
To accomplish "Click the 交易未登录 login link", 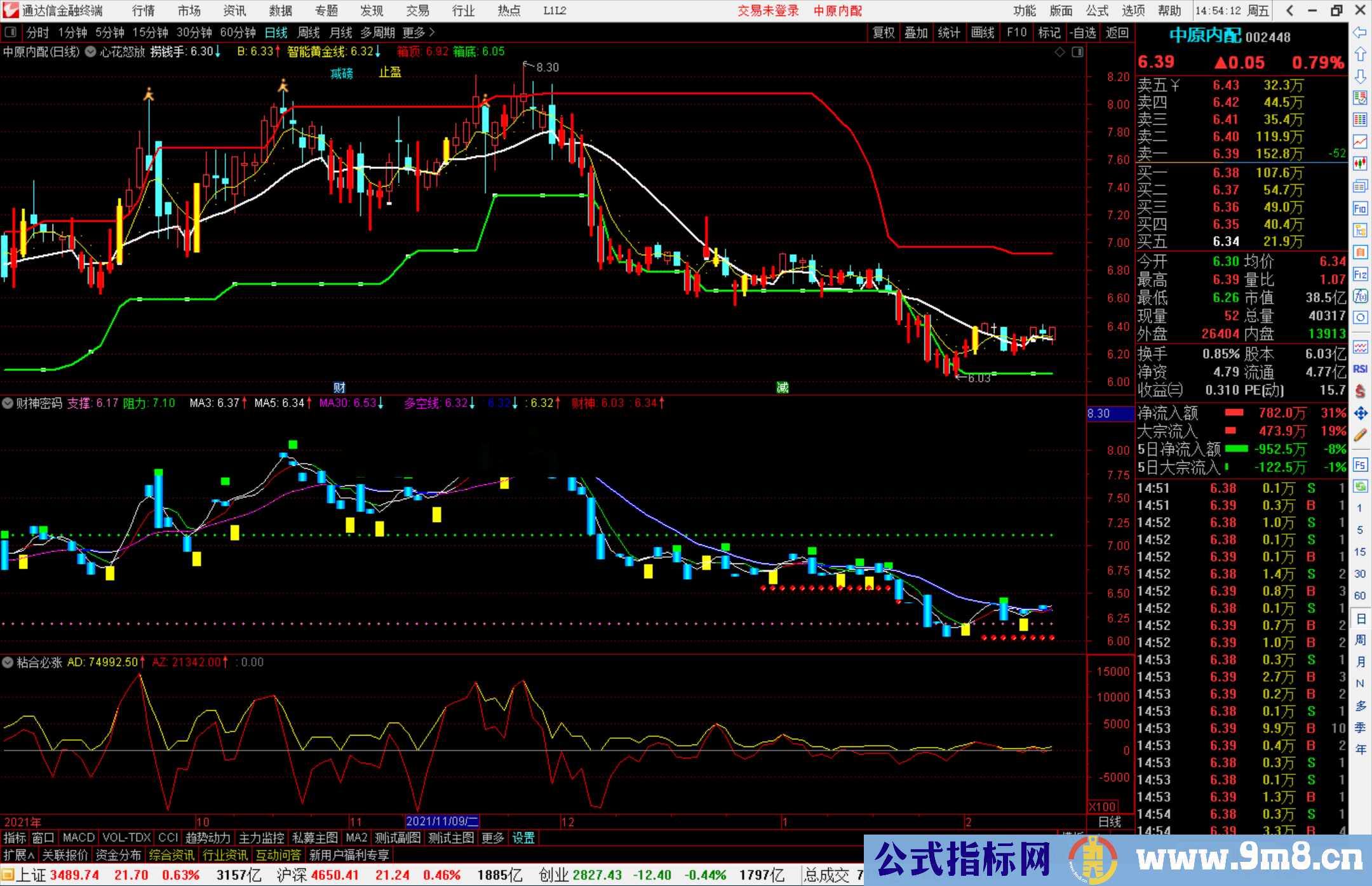I will 768,11.
